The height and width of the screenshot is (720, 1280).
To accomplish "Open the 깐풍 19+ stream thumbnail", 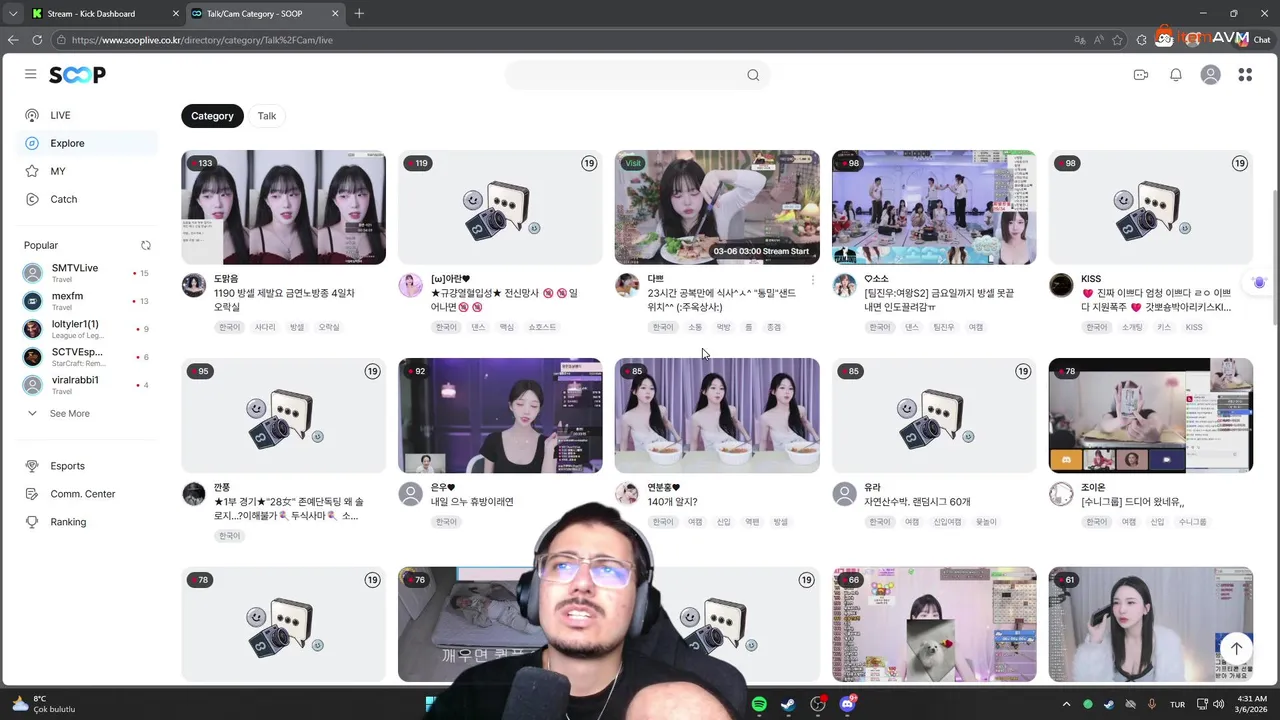I will (283, 415).
